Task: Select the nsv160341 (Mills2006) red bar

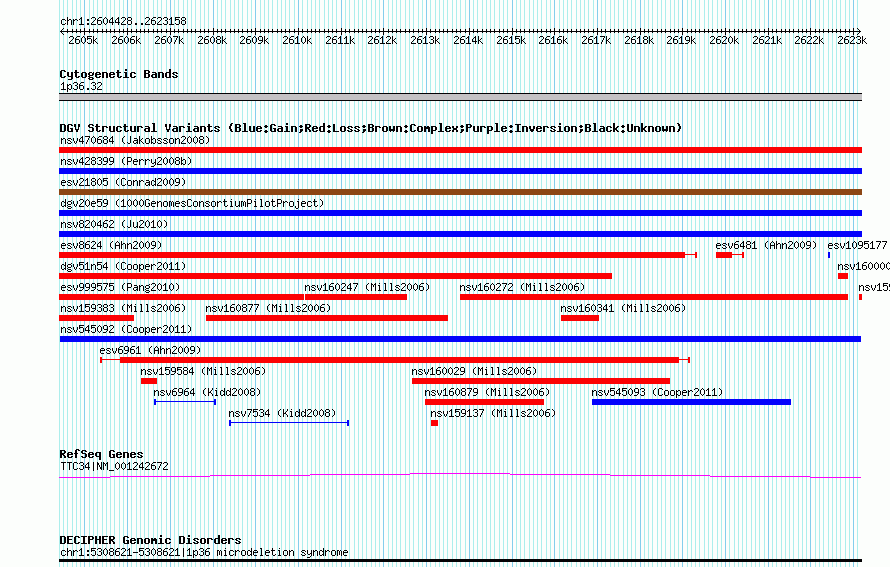Action: point(580,318)
